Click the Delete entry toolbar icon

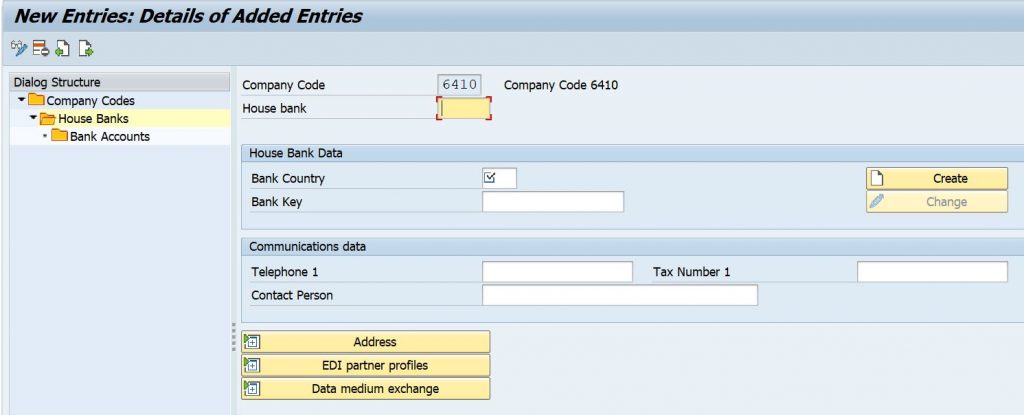click(41, 48)
